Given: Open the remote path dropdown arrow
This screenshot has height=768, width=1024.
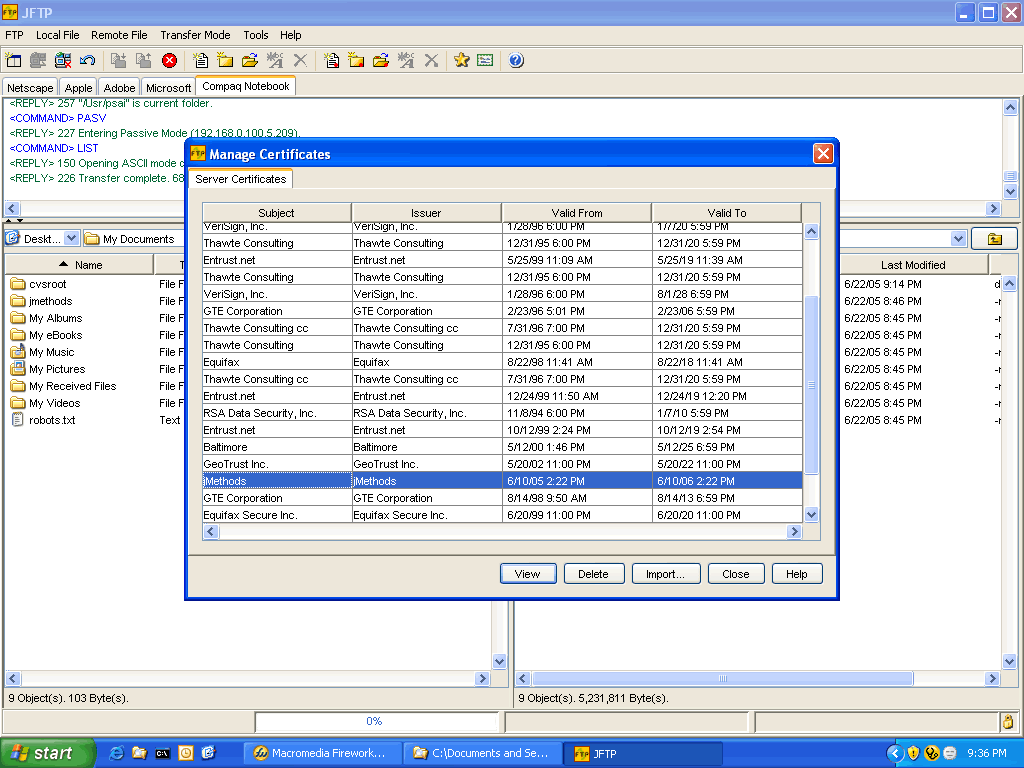Looking at the screenshot, I should click(959, 238).
